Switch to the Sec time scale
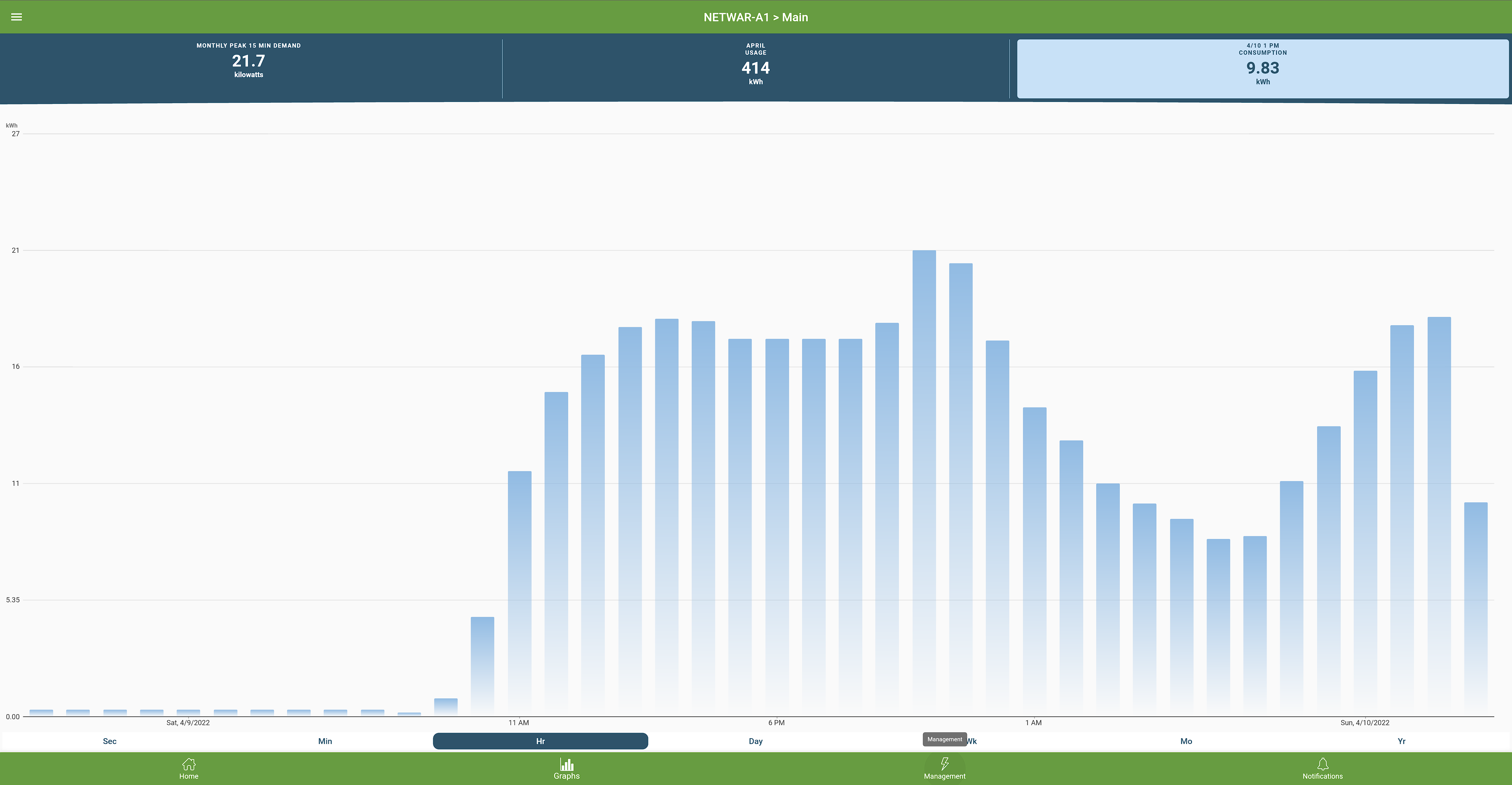This screenshot has width=1512, height=785. pyautogui.click(x=110, y=741)
